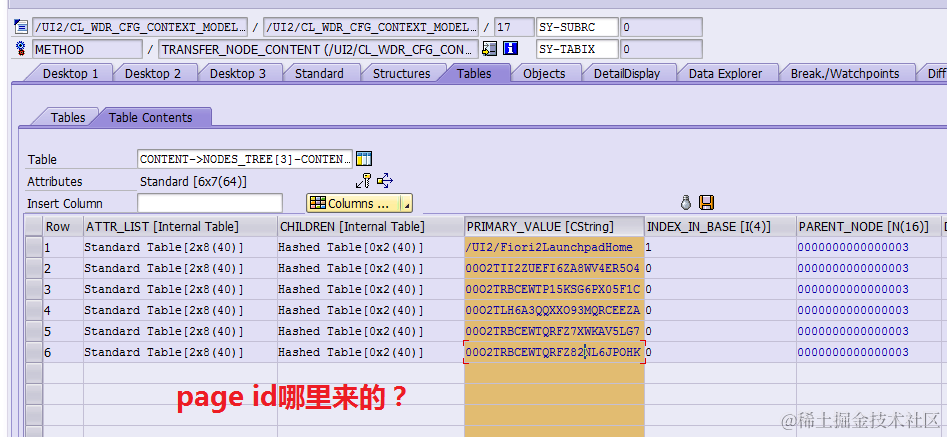Click the METHOD event type icon
This screenshot has height=437, width=947.
click(x=21, y=49)
